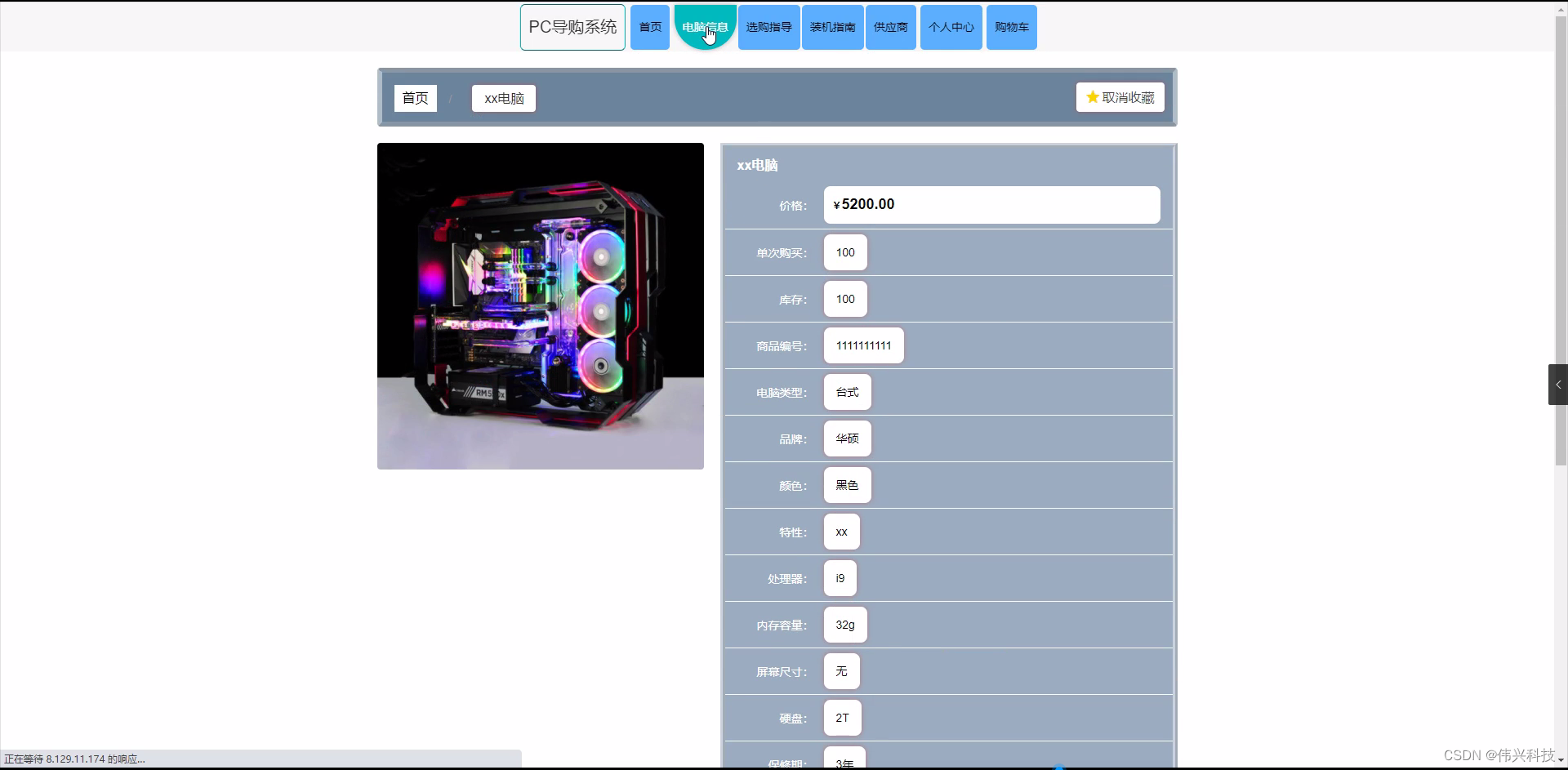Click 首页 in the breadcrumb
The width and height of the screenshot is (1568, 770).
(415, 98)
